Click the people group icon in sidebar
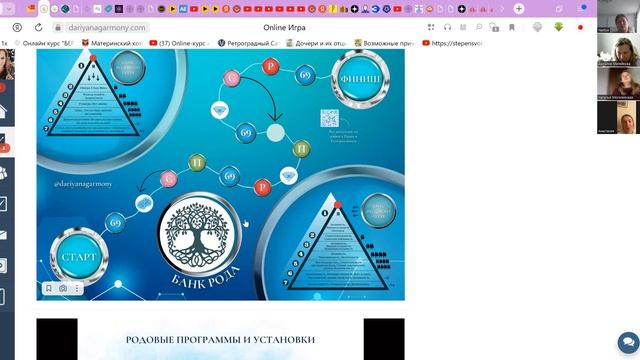 pos(3,173)
